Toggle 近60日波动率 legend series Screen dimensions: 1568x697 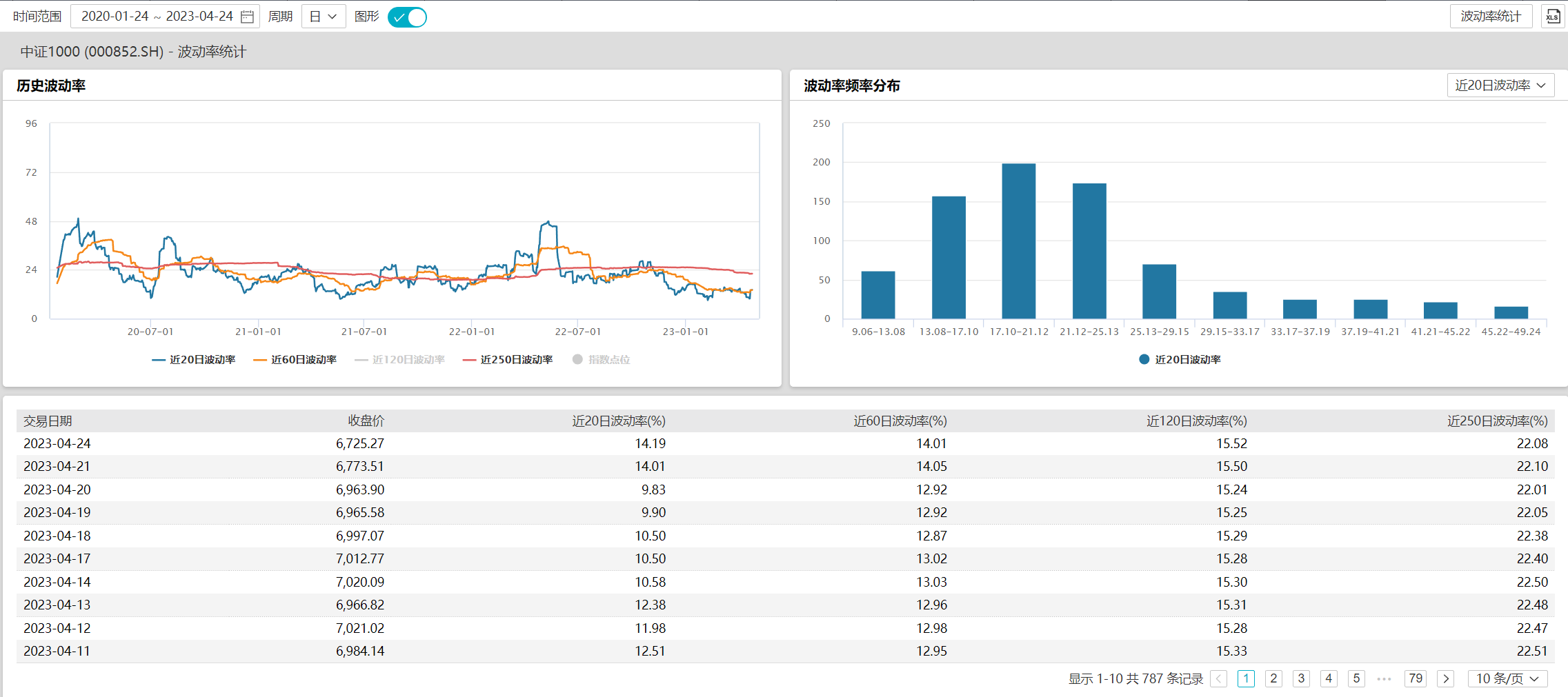[295, 360]
